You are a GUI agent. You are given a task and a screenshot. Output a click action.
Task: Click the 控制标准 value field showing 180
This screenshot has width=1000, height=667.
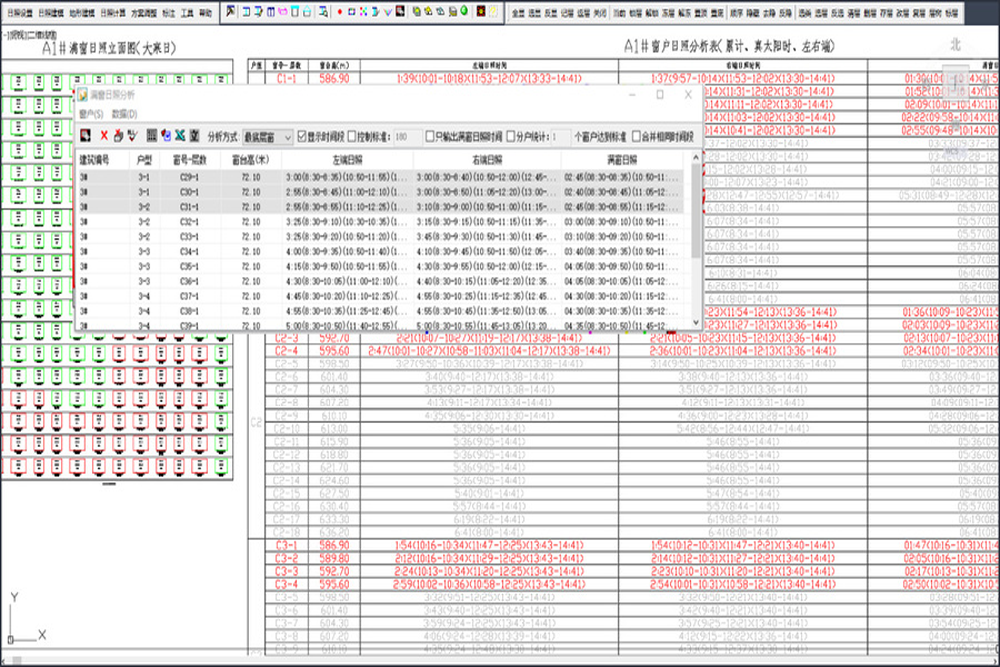coord(407,137)
